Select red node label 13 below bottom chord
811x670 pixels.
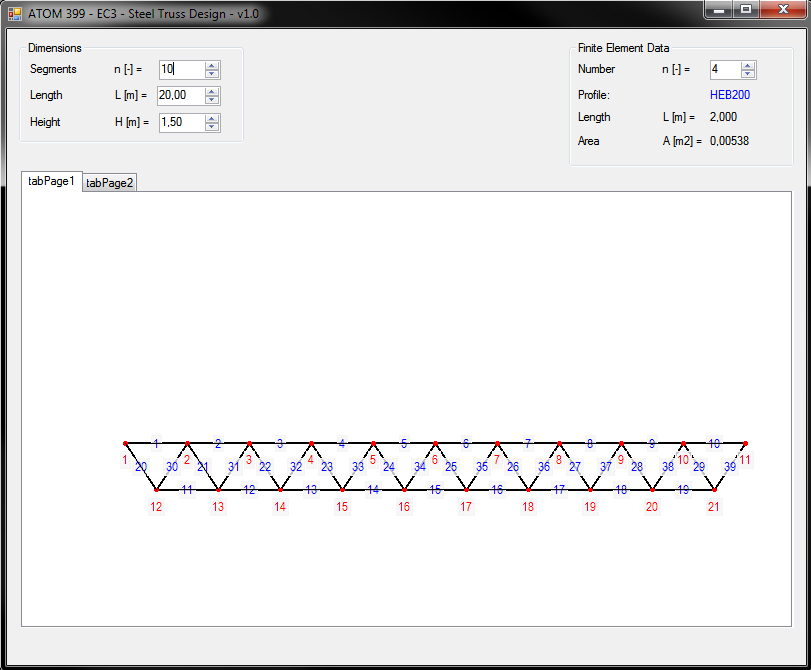218,507
